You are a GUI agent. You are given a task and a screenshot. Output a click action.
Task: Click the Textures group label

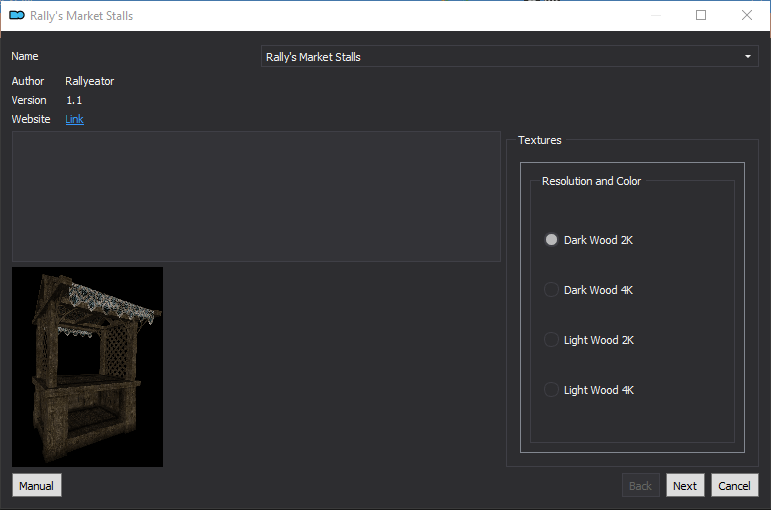(x=539, y=140)
